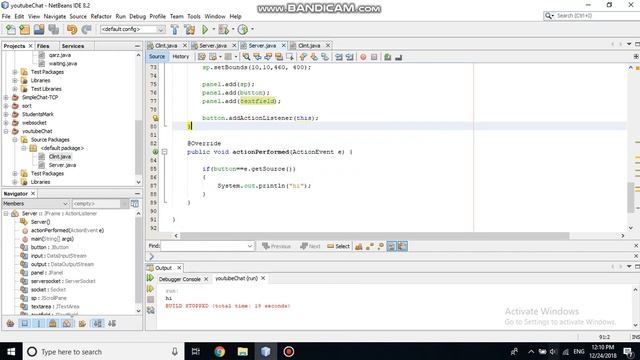Open the Tools menu

[194, 16]
